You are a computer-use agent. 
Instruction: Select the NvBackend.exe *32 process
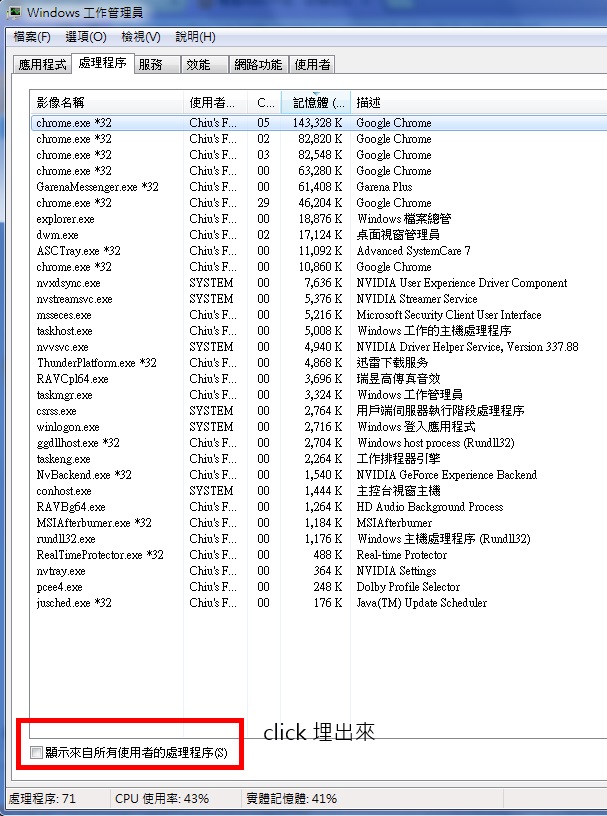tap(318, 475)
